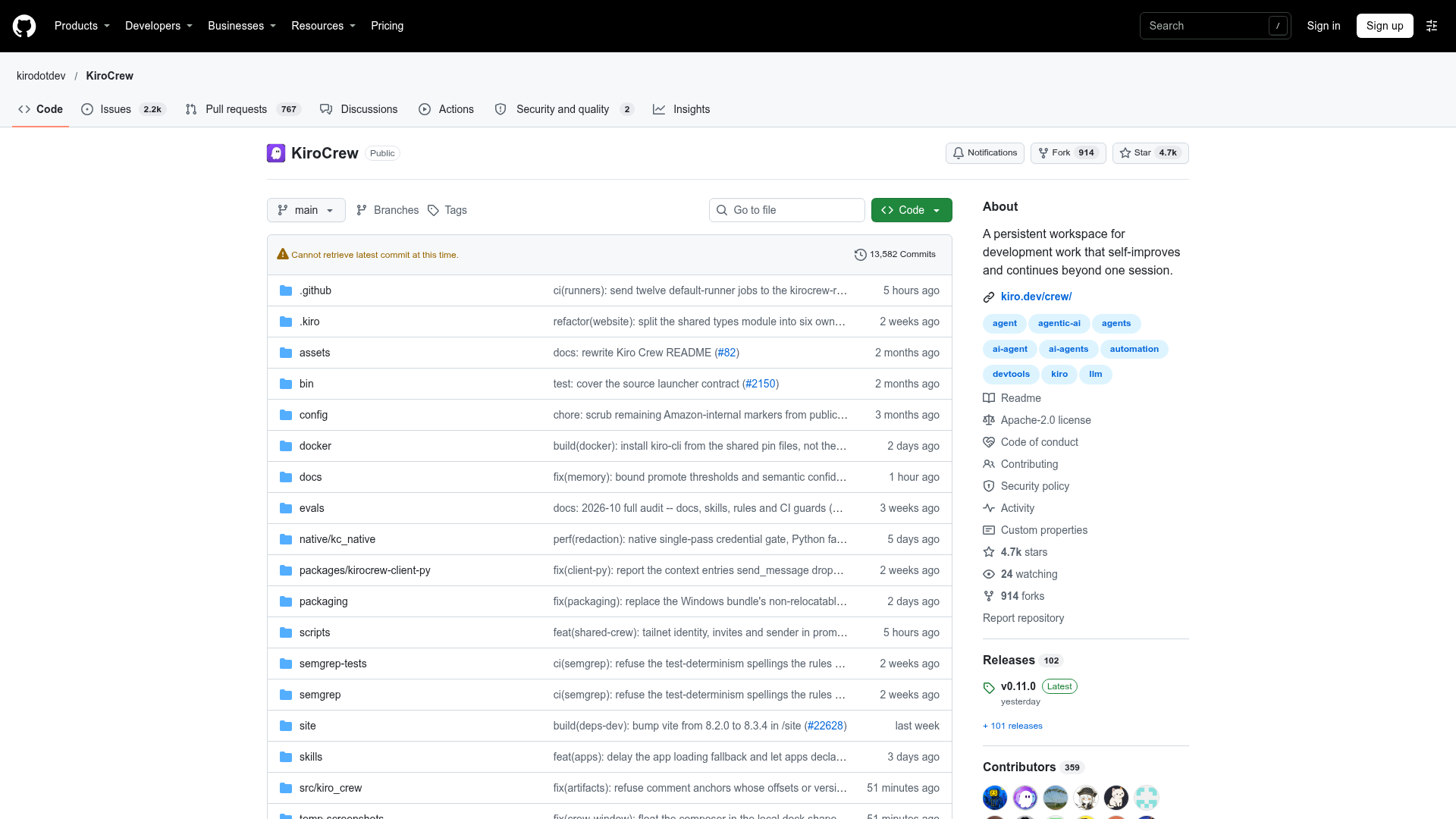Star the KiroCrew repository

coord(1150,153)
